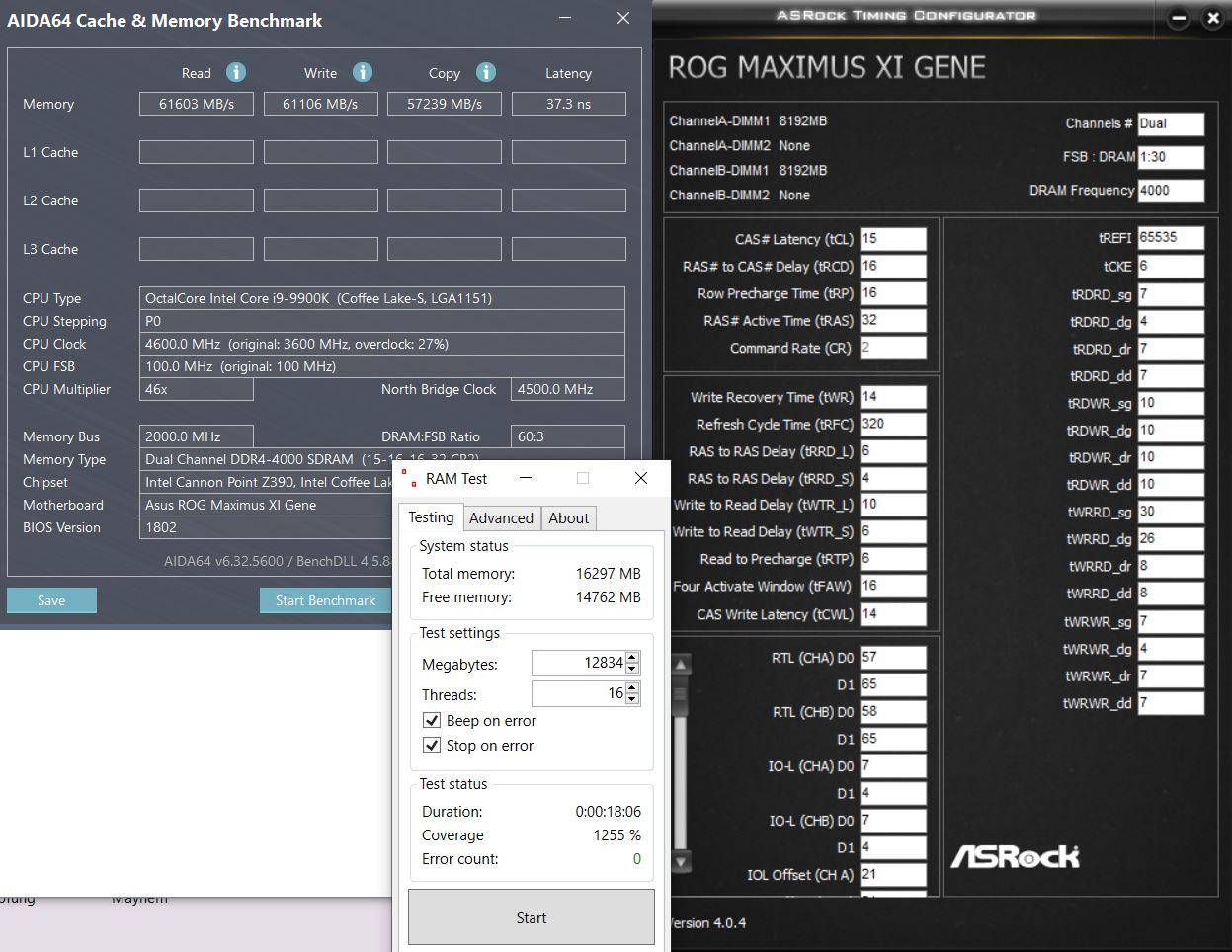Click the CAS Write Latency (tCWL) field
This screenshot has height=952, width=1232.
pos(893,614)
